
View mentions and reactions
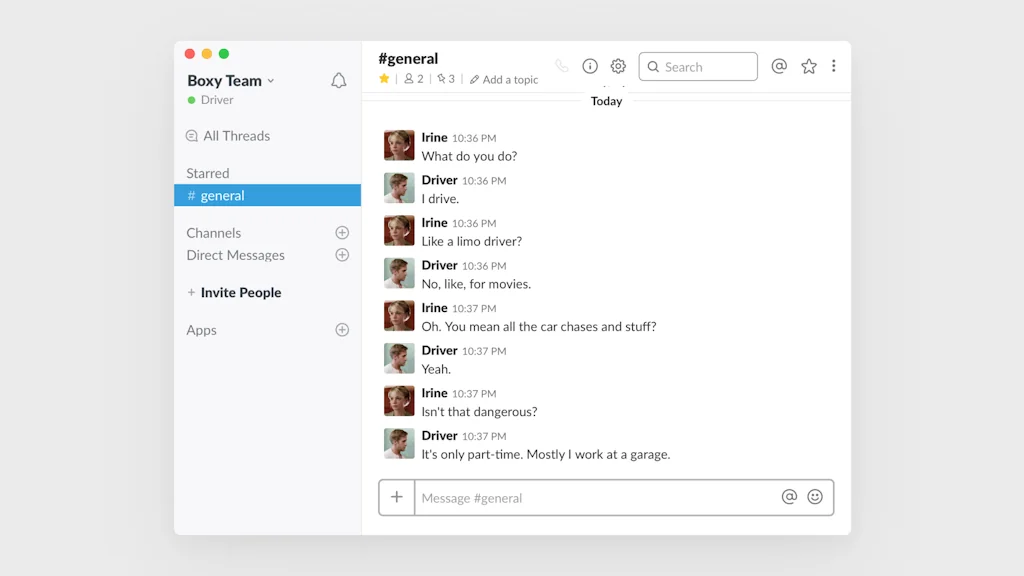click(x=779, y=66)
